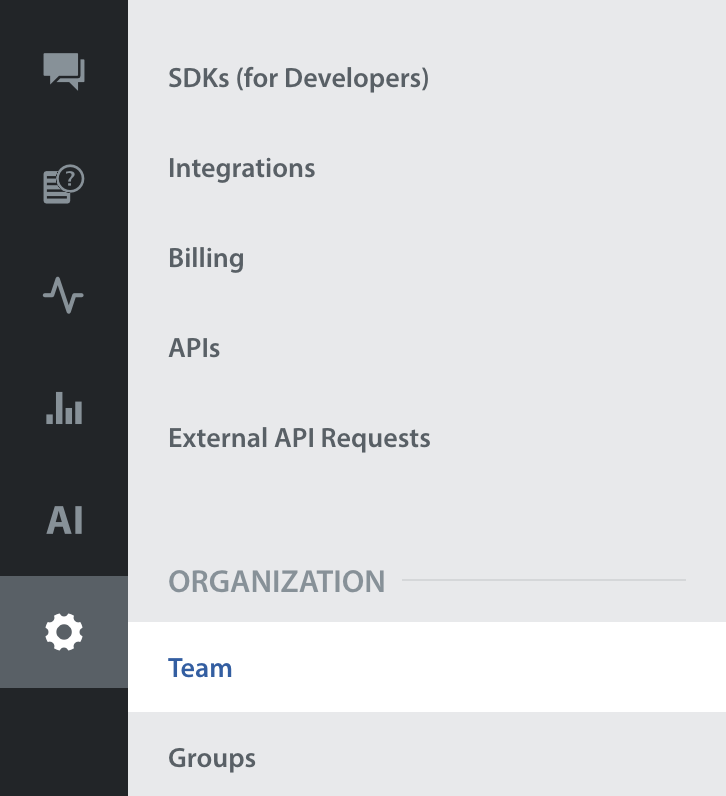Click white highlighted row right of Team

[x=480, y=668]
